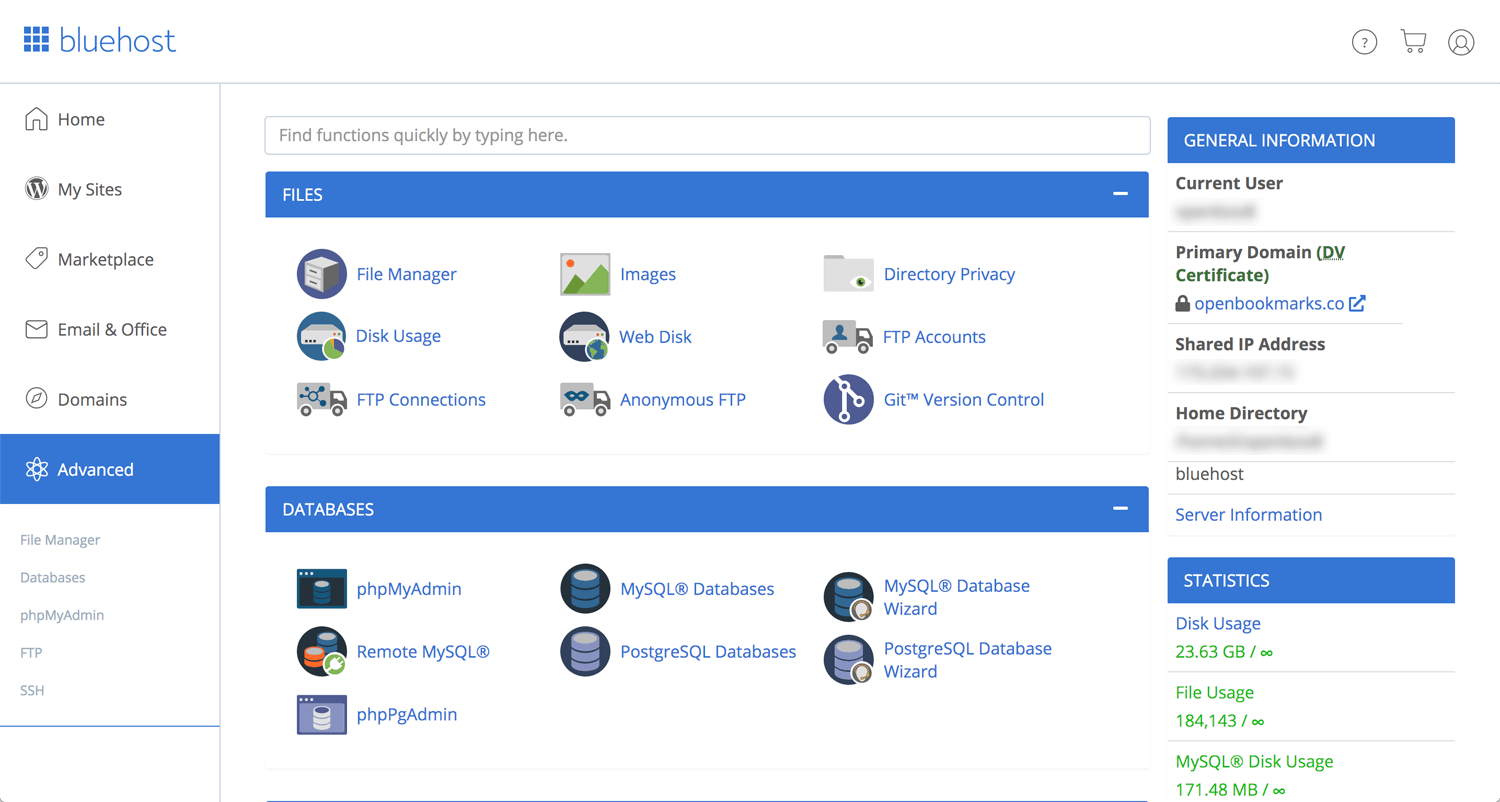Open the shopping cart icon
The width and height of the screenshot is (1500, 802).
pyautogui.click(x=1413, y=41)
